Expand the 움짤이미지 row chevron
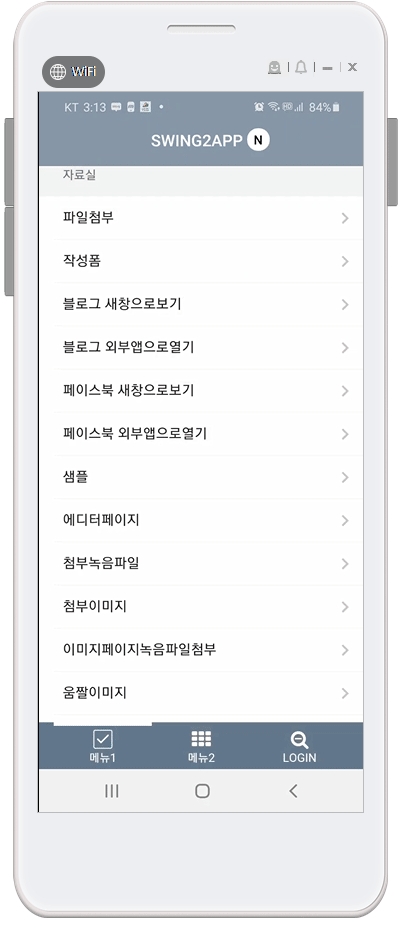400x928 pixels. coord(345,694)
